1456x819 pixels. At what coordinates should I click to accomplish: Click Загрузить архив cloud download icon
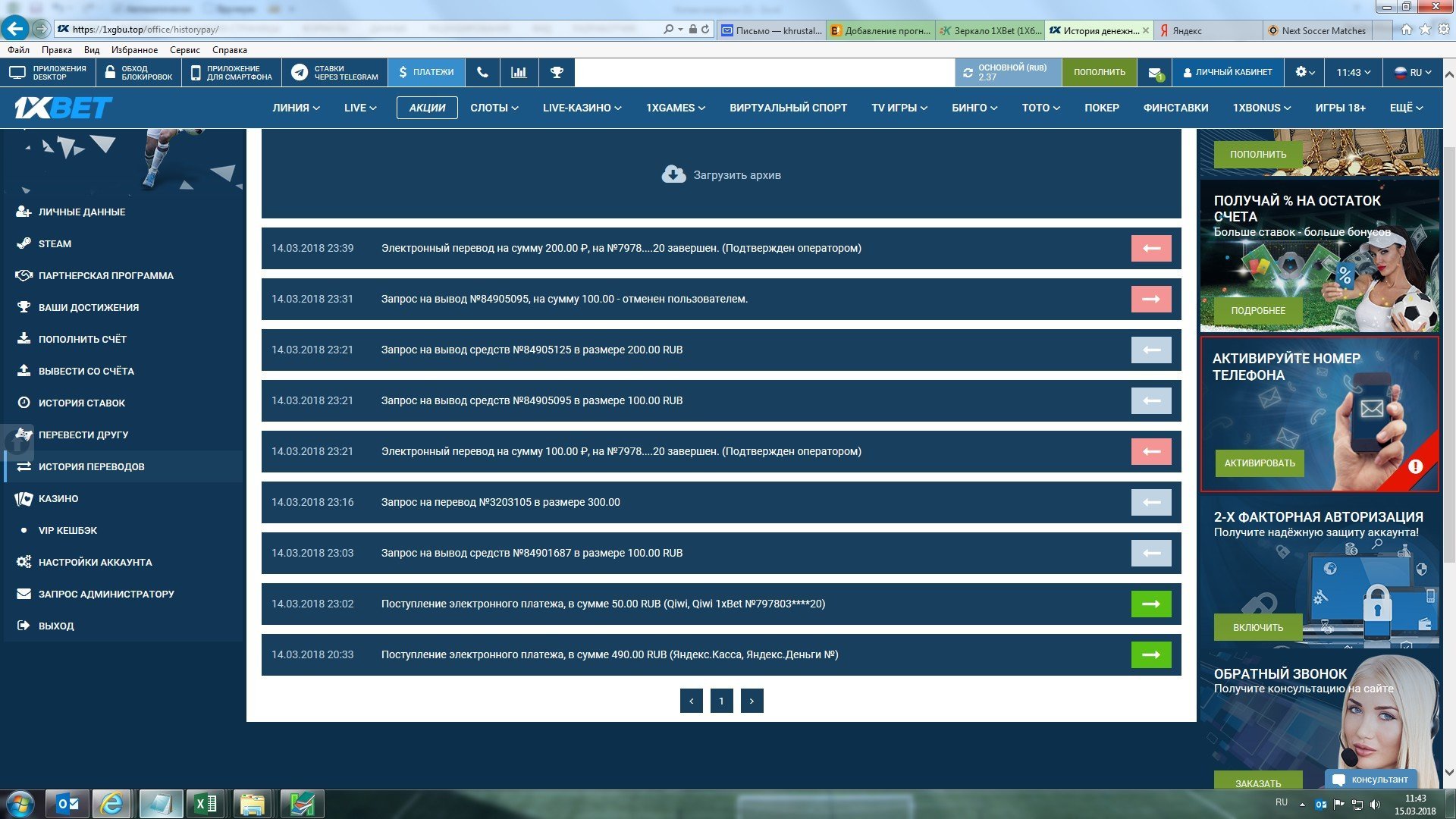(x=673, y=174)
